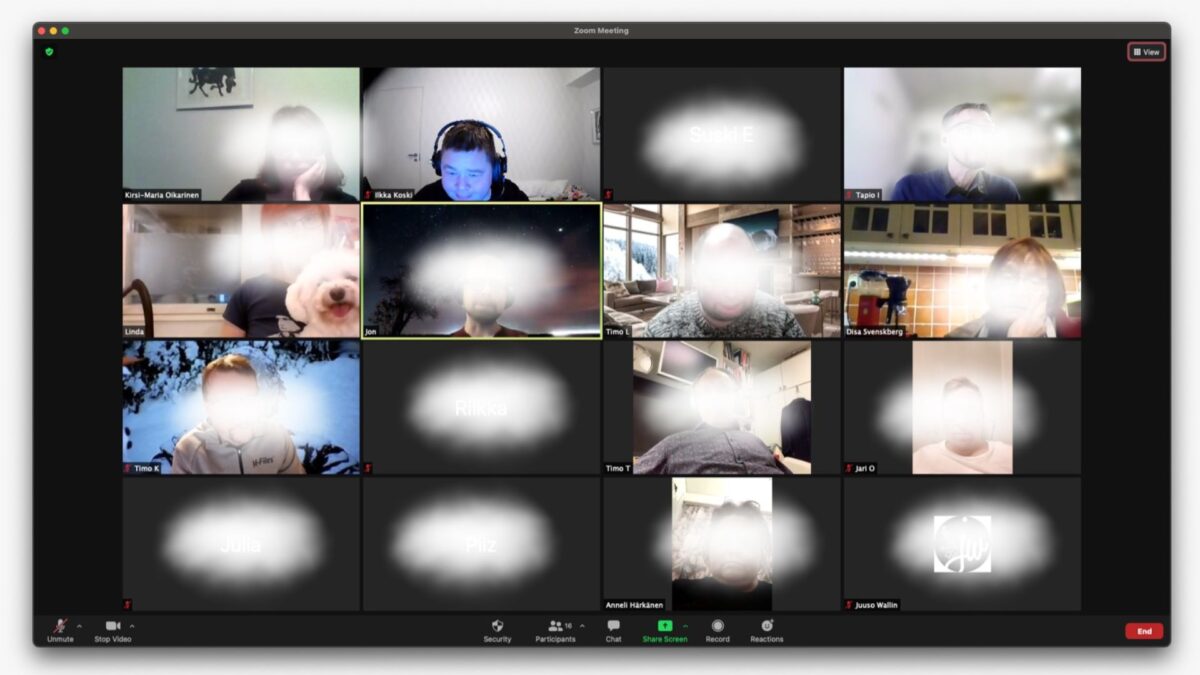Select Disa Svenskberg's video tile
The width and height of the screenshot is (1200, 675).
[962, 271]
